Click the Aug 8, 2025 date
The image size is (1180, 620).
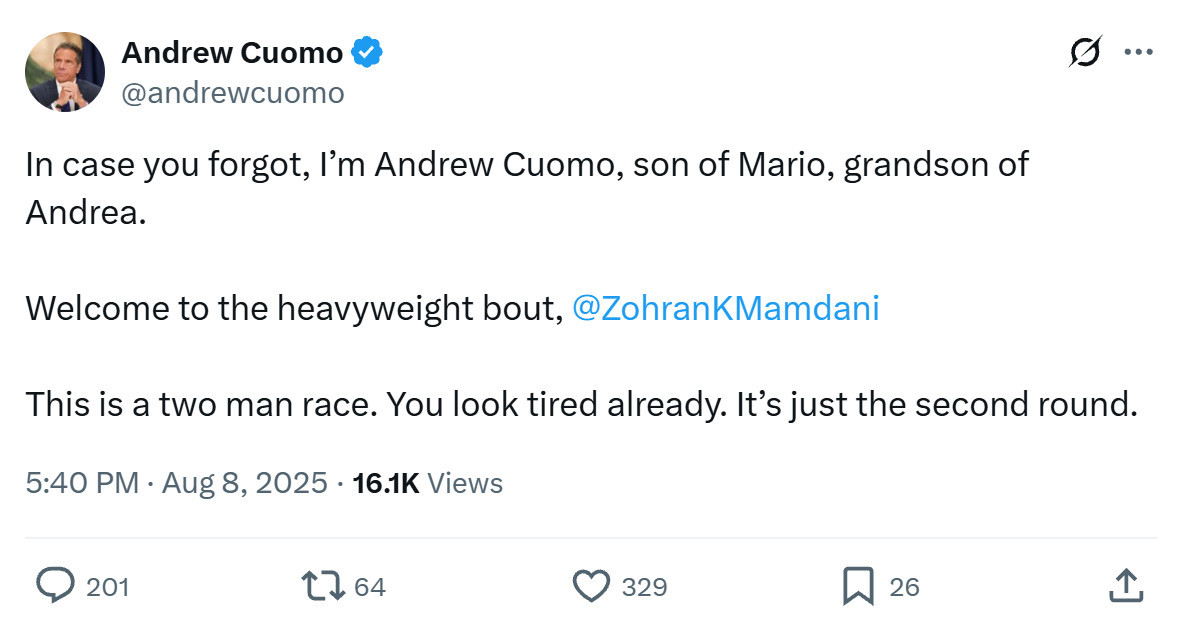[x=244, y=483]
